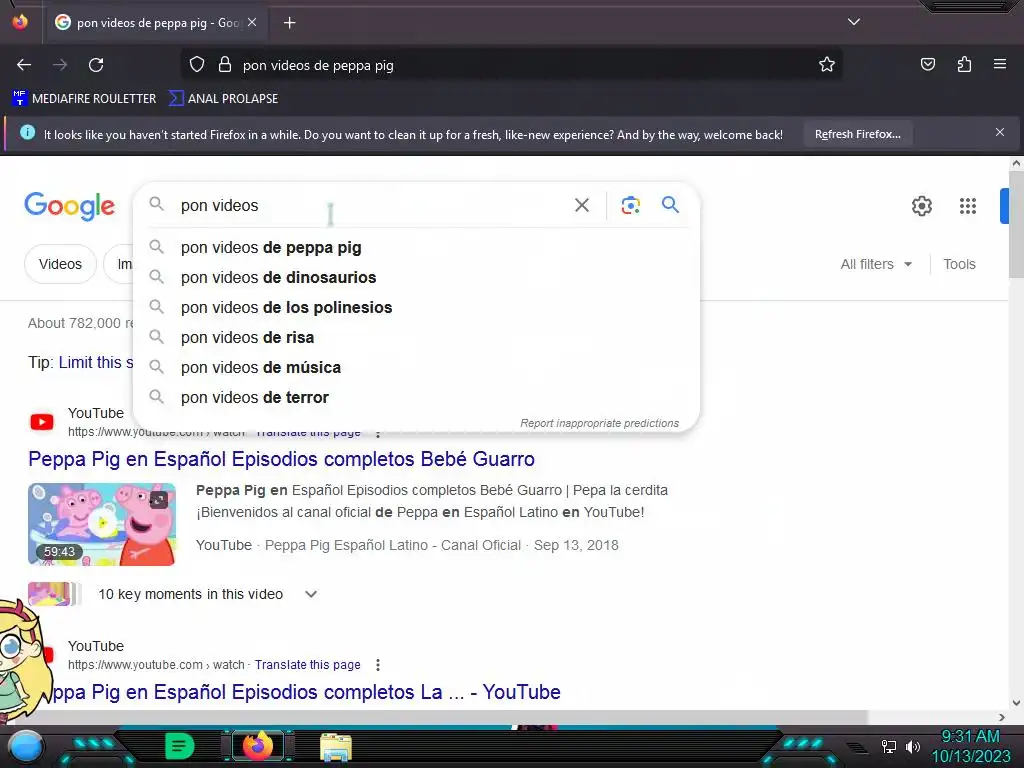Click the Refresh Firefox button
This screenshot has width=1024, height=768.
(x=857, y=135)
